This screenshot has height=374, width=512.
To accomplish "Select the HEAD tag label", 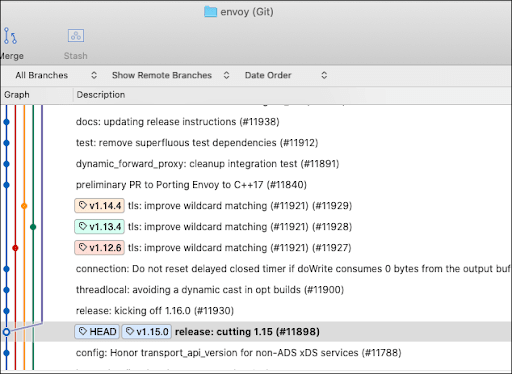I will tap(97, 332).
